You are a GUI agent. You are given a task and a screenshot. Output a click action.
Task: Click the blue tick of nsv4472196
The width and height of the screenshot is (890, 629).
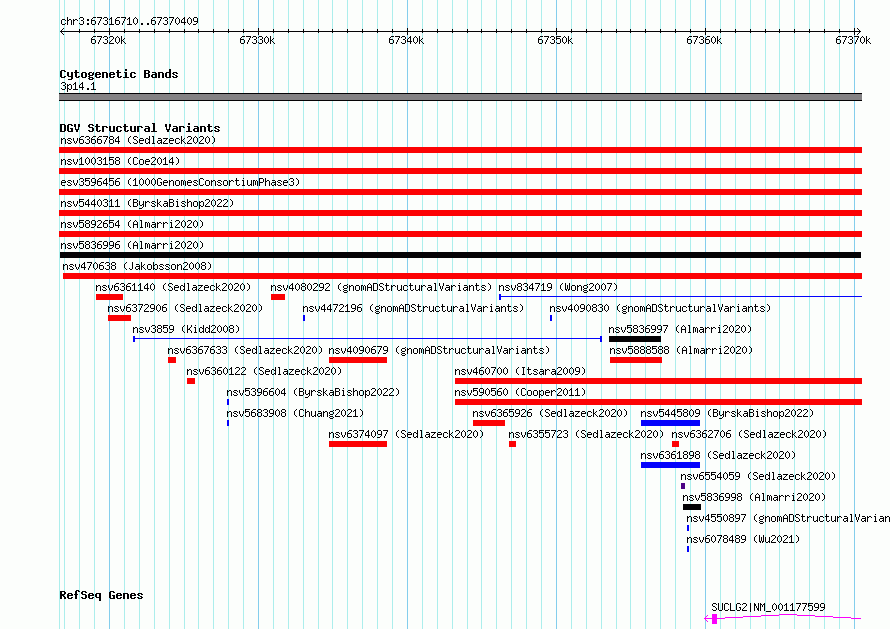pos(304,318)
